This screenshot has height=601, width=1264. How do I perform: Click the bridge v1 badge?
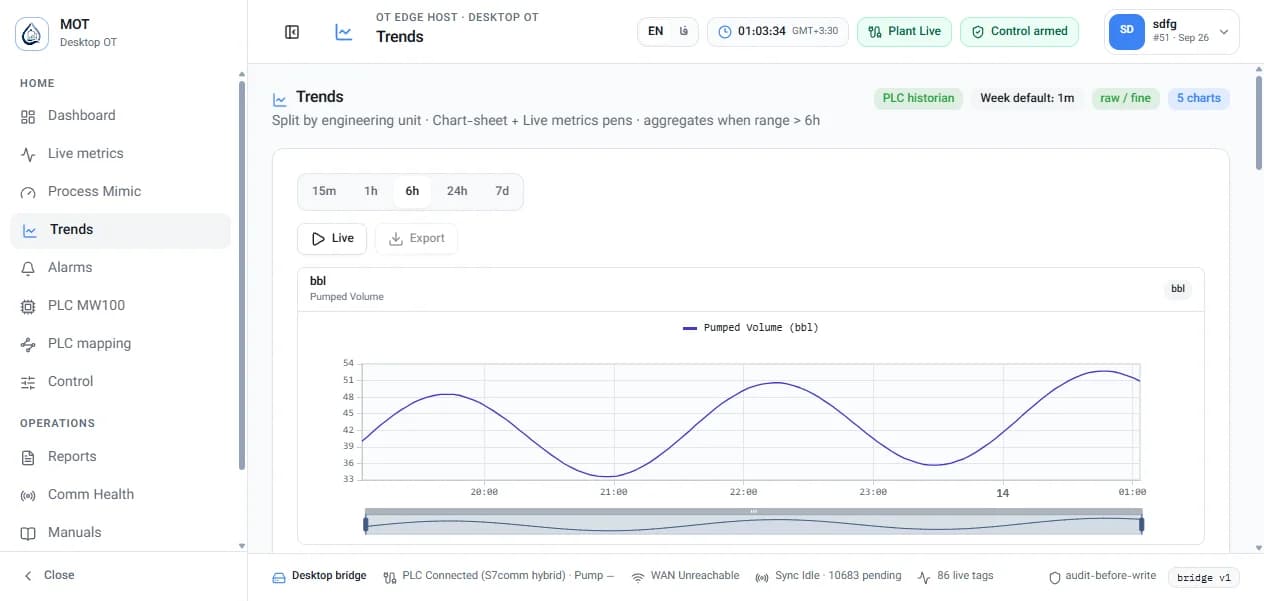coord(1204,577)
